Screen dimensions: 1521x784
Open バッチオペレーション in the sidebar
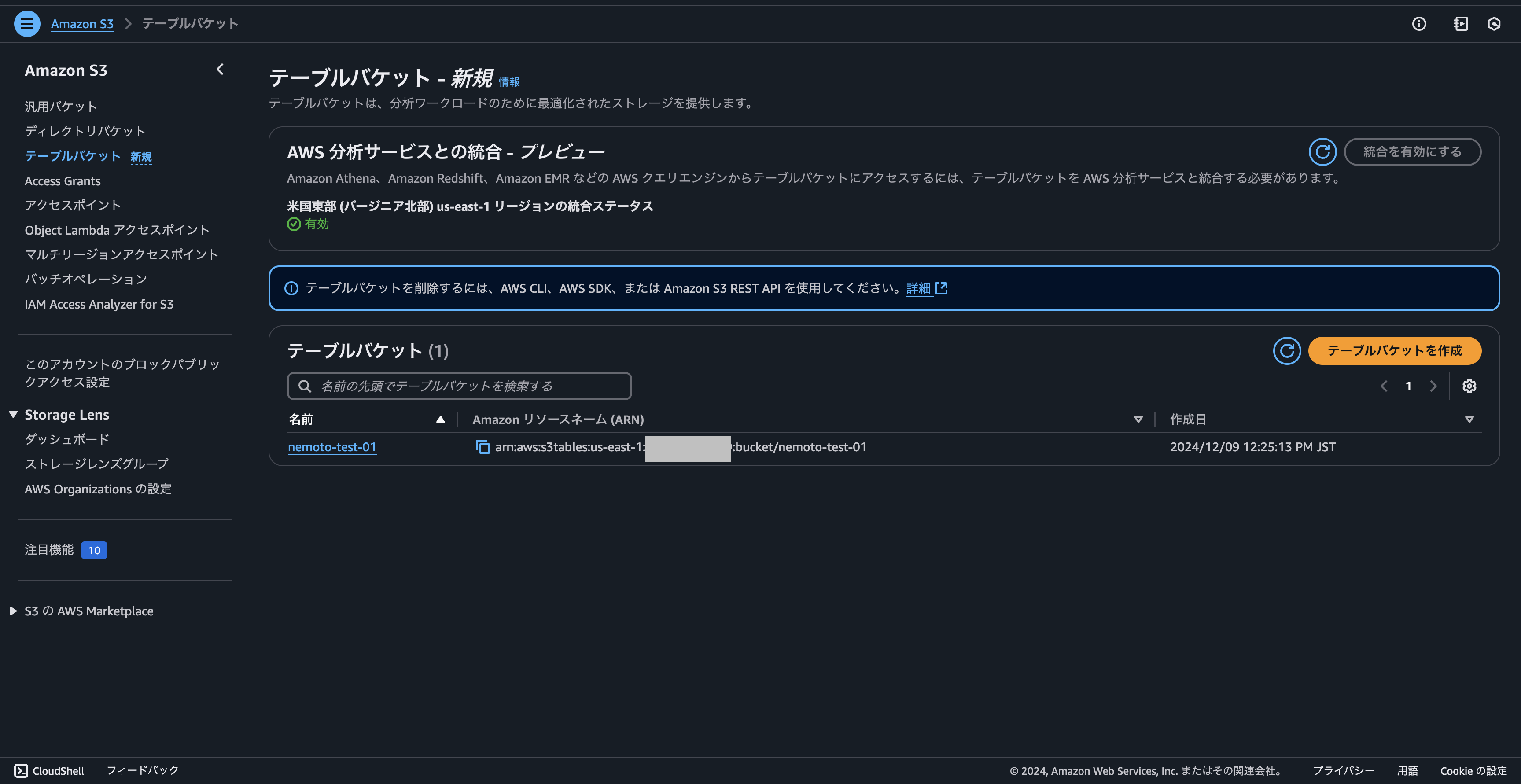(x=85, y=279)
